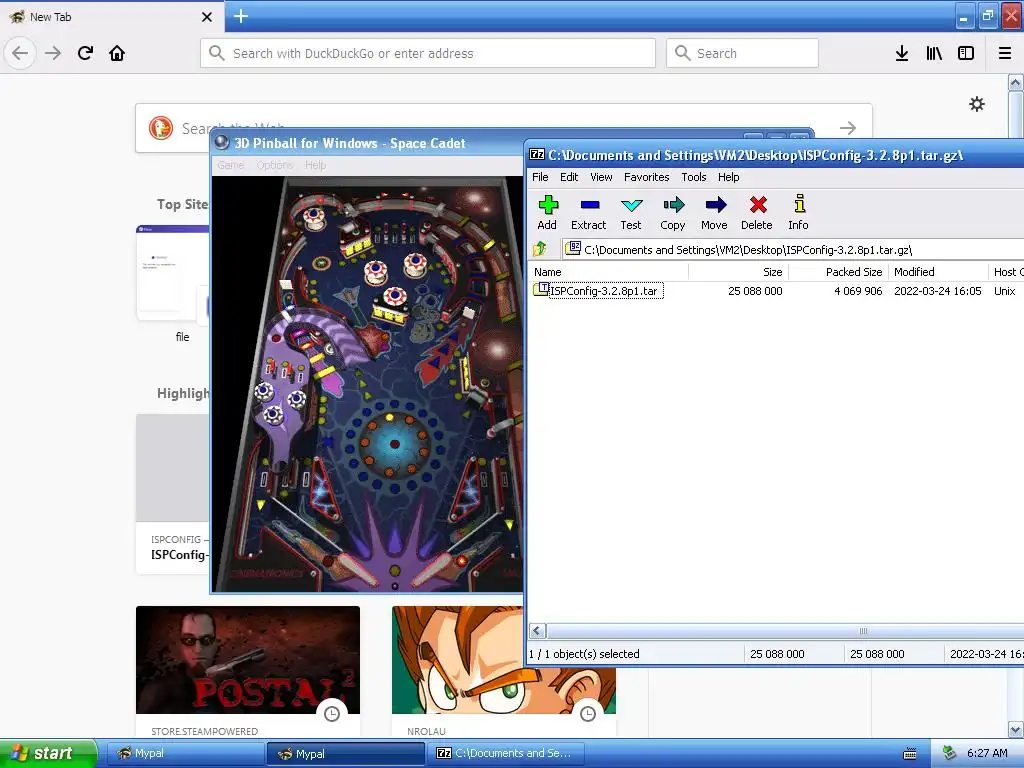1024x768 pixels.
Task: Open the Windows Start button
Action: [48, 753]
